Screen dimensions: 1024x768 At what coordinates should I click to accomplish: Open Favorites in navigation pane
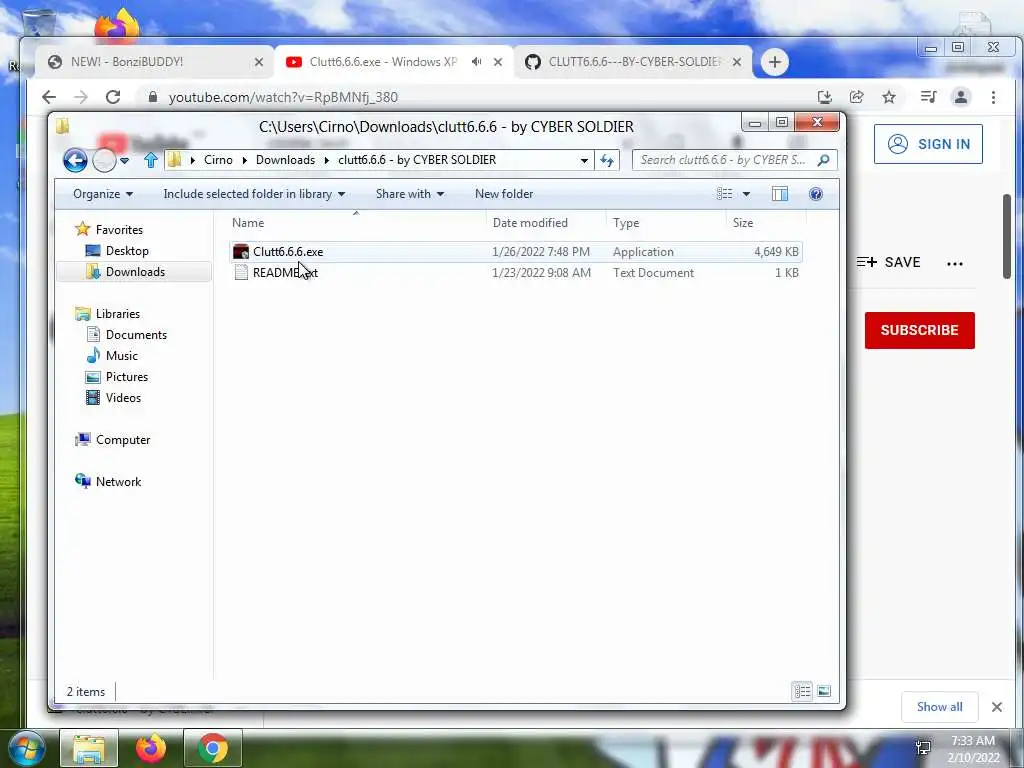click(x=119, y=230)
